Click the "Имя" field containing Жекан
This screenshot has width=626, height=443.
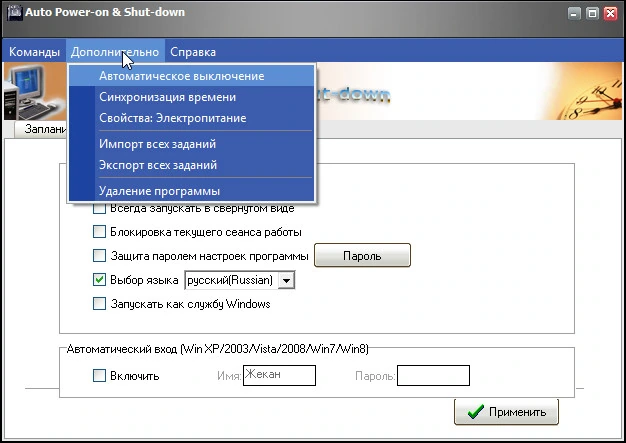pyautogui.click(x=279, y=375)
